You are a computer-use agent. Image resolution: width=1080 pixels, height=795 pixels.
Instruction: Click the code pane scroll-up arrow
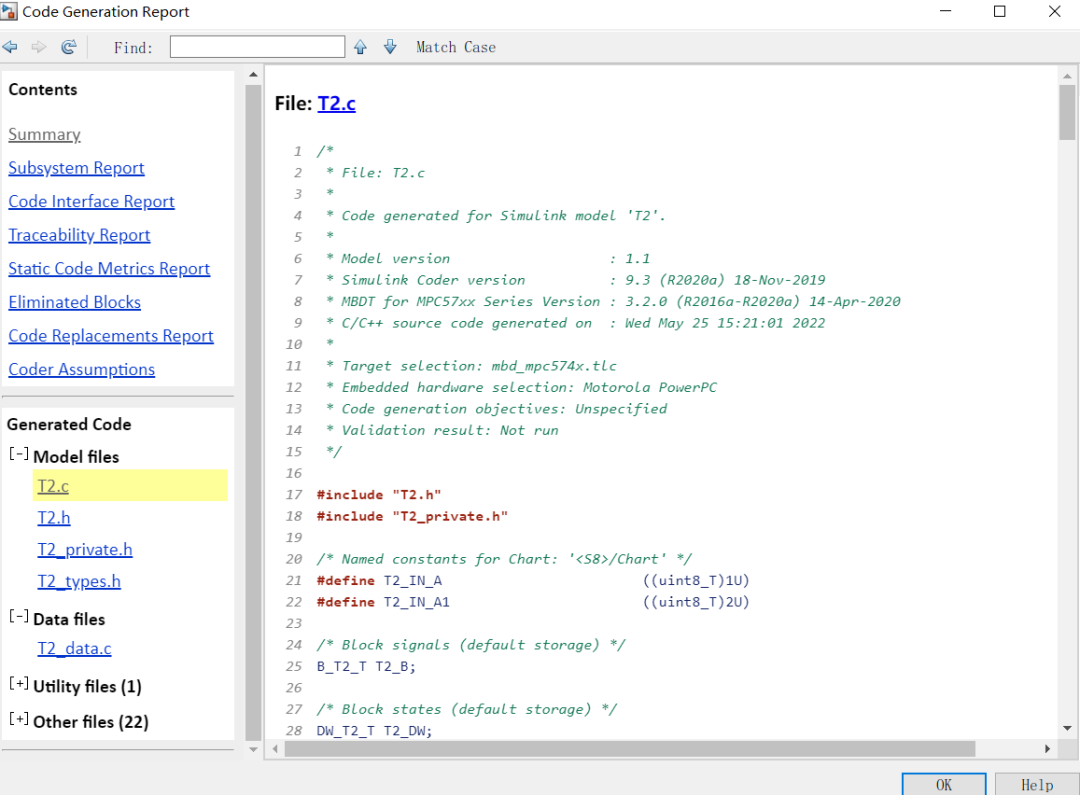coord(1067,76)
